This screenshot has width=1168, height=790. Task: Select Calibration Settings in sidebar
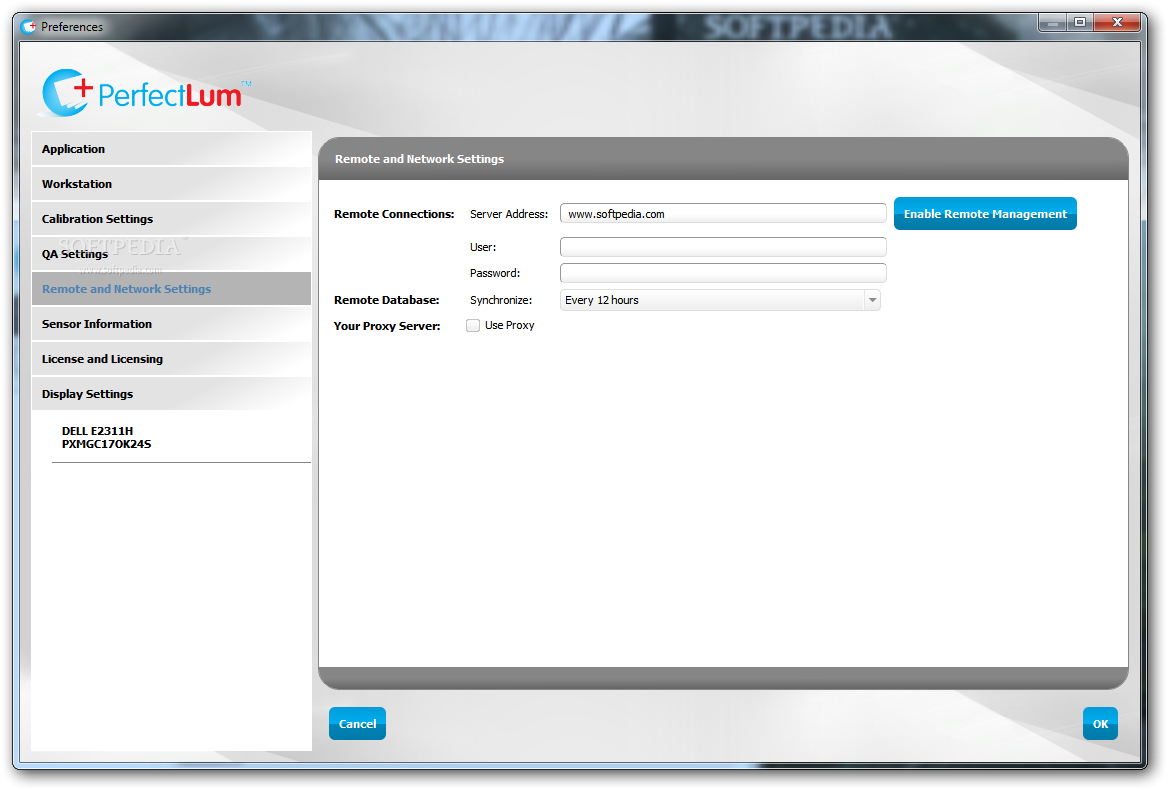point(171,219)
